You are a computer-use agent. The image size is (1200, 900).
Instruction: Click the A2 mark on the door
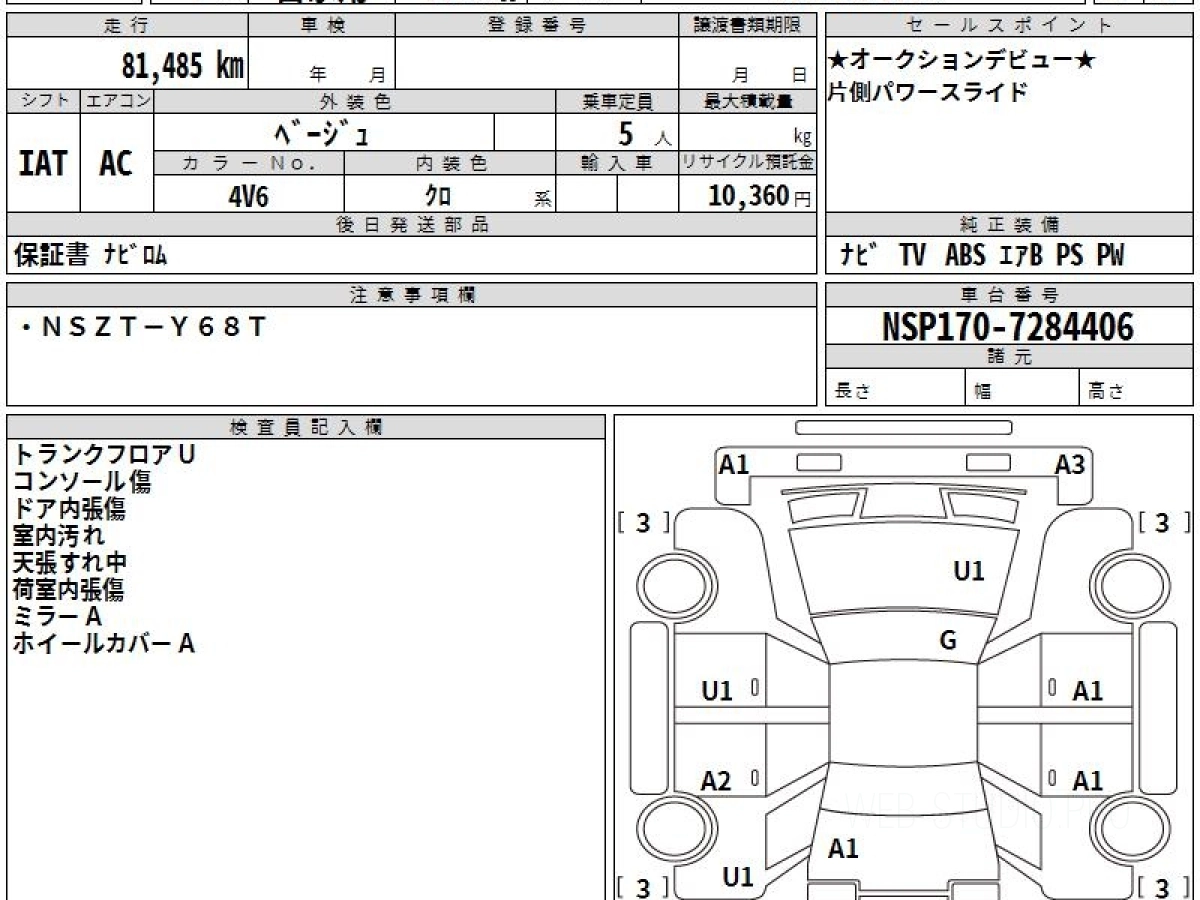(716, 782)
